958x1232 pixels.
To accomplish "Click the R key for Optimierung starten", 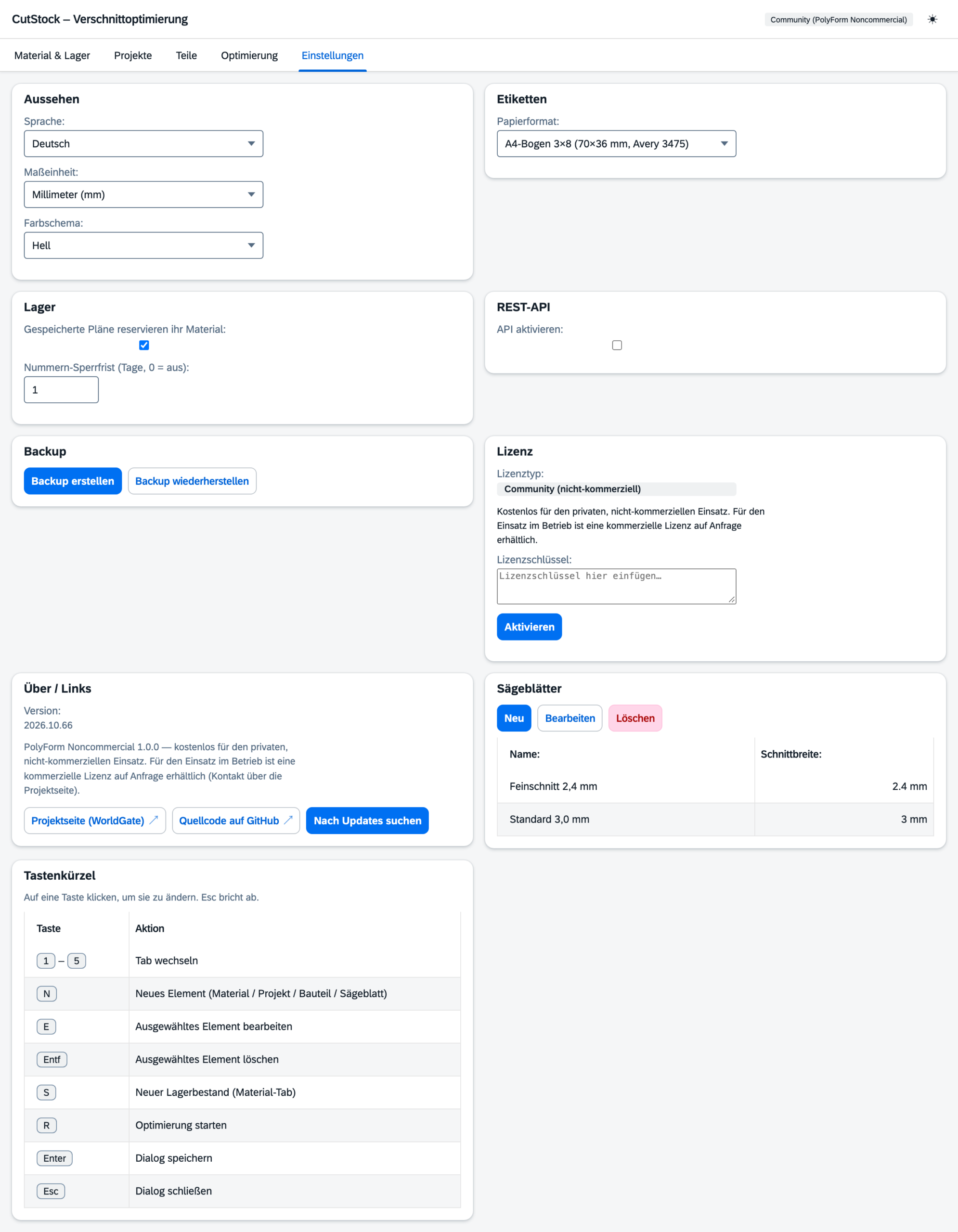I will coord(47,1125).
